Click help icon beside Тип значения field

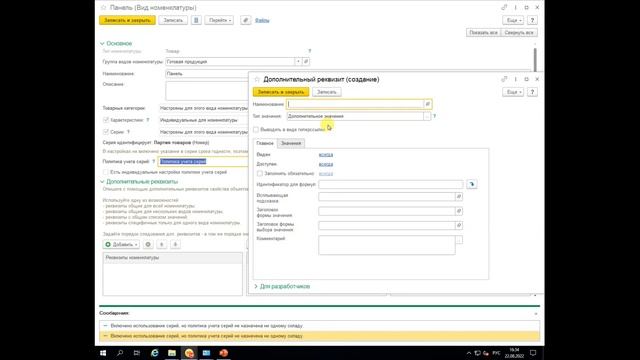[x=434, y=116]
